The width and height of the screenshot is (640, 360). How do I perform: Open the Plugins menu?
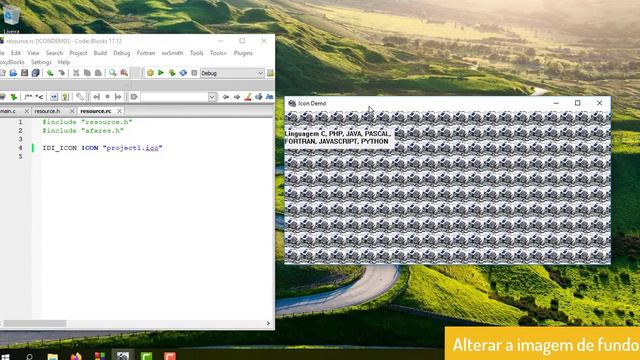243,53
